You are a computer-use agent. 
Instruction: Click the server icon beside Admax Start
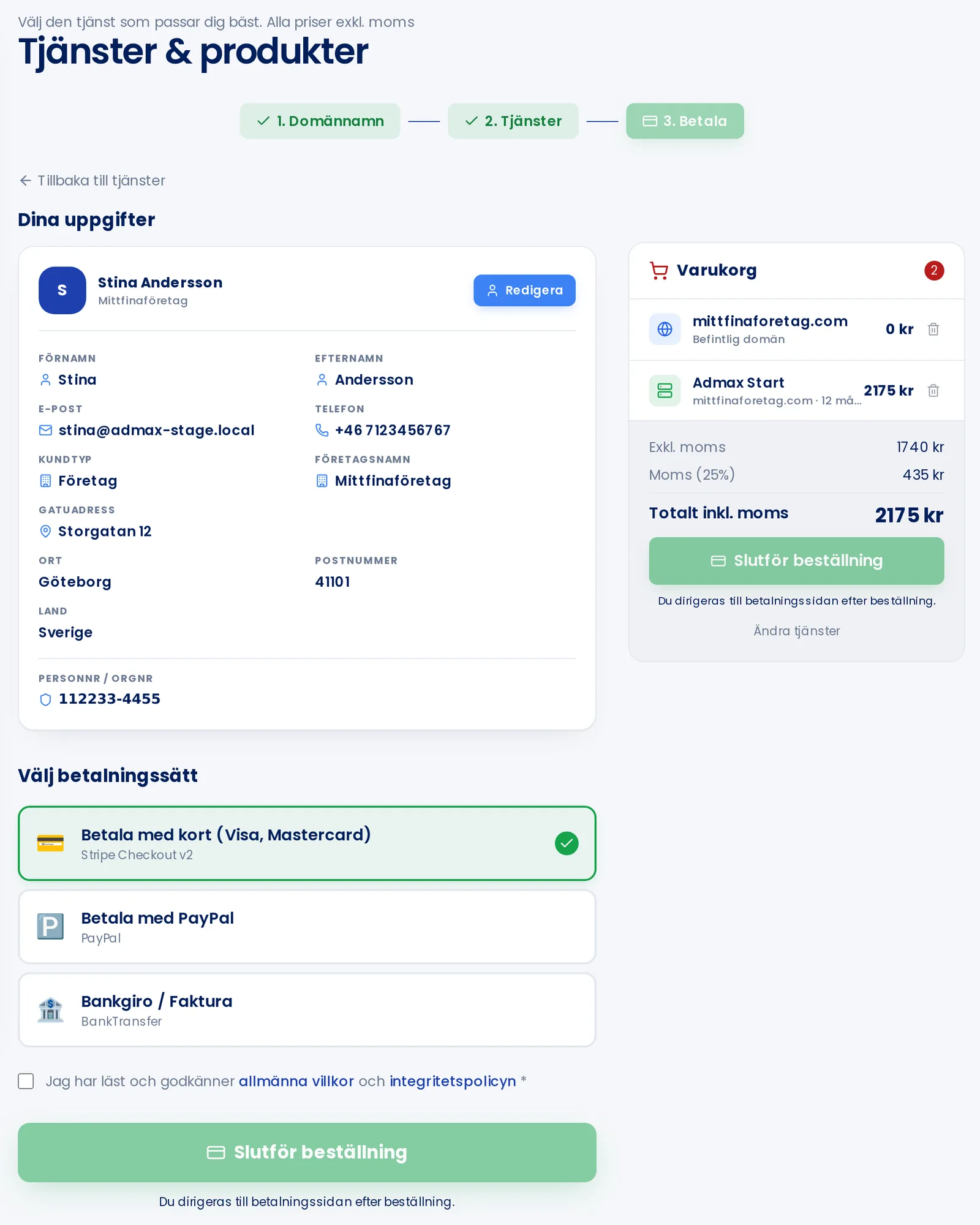click(665, 391)
